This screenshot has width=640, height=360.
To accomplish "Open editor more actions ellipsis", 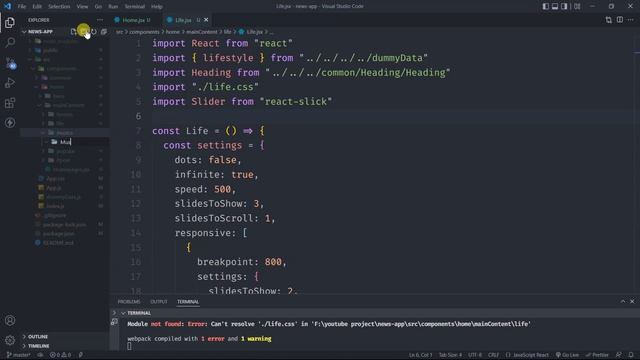I will pos(631,20).
